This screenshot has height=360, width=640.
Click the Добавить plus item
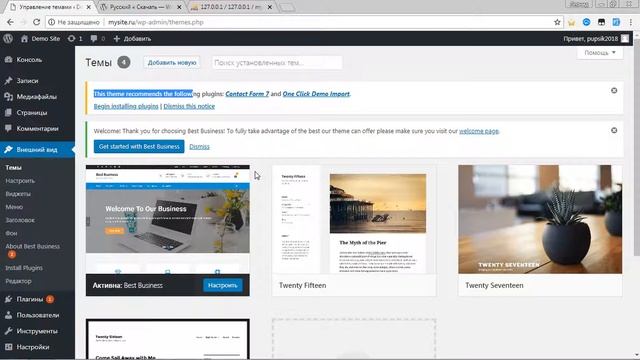[132, 39]
